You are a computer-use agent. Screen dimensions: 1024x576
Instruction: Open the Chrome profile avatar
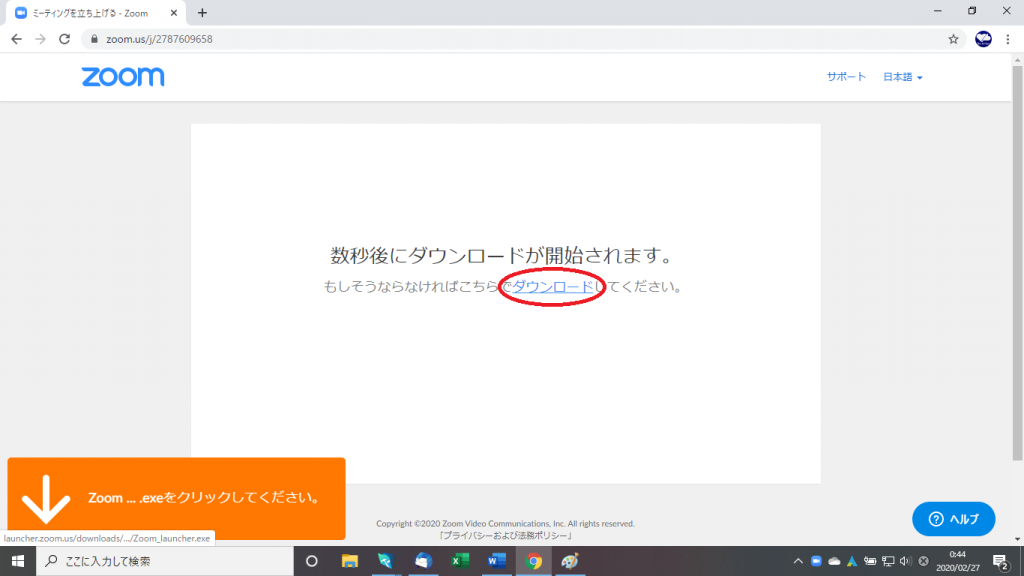[x=984, y=39]
